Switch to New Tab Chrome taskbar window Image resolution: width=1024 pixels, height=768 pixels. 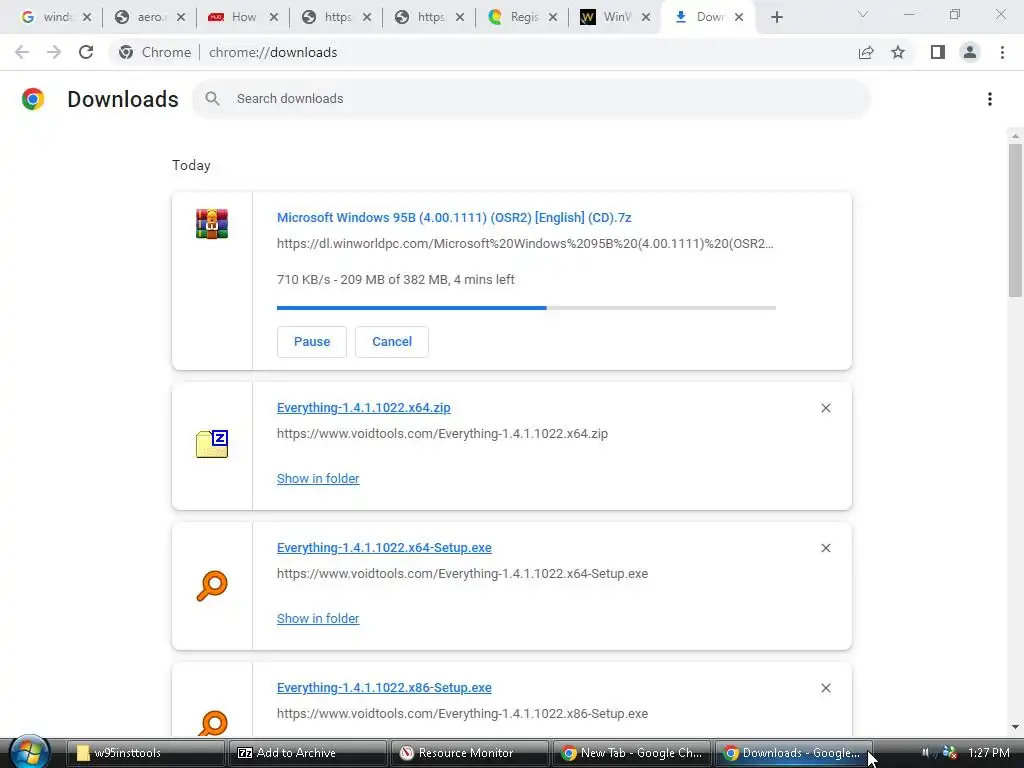(x=632, y=753)
